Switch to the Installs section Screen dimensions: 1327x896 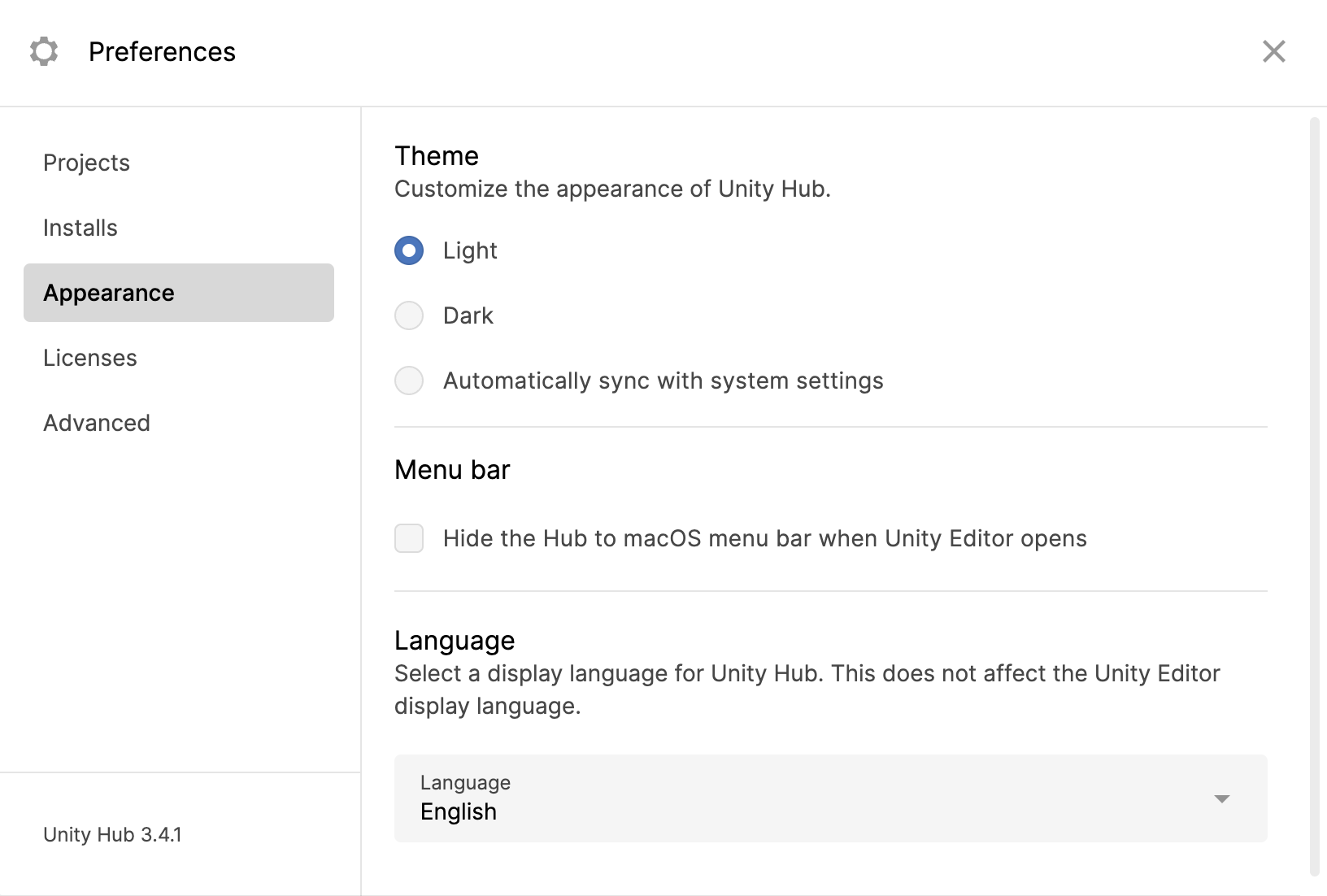pyautogui.click(x=80, y=228)
